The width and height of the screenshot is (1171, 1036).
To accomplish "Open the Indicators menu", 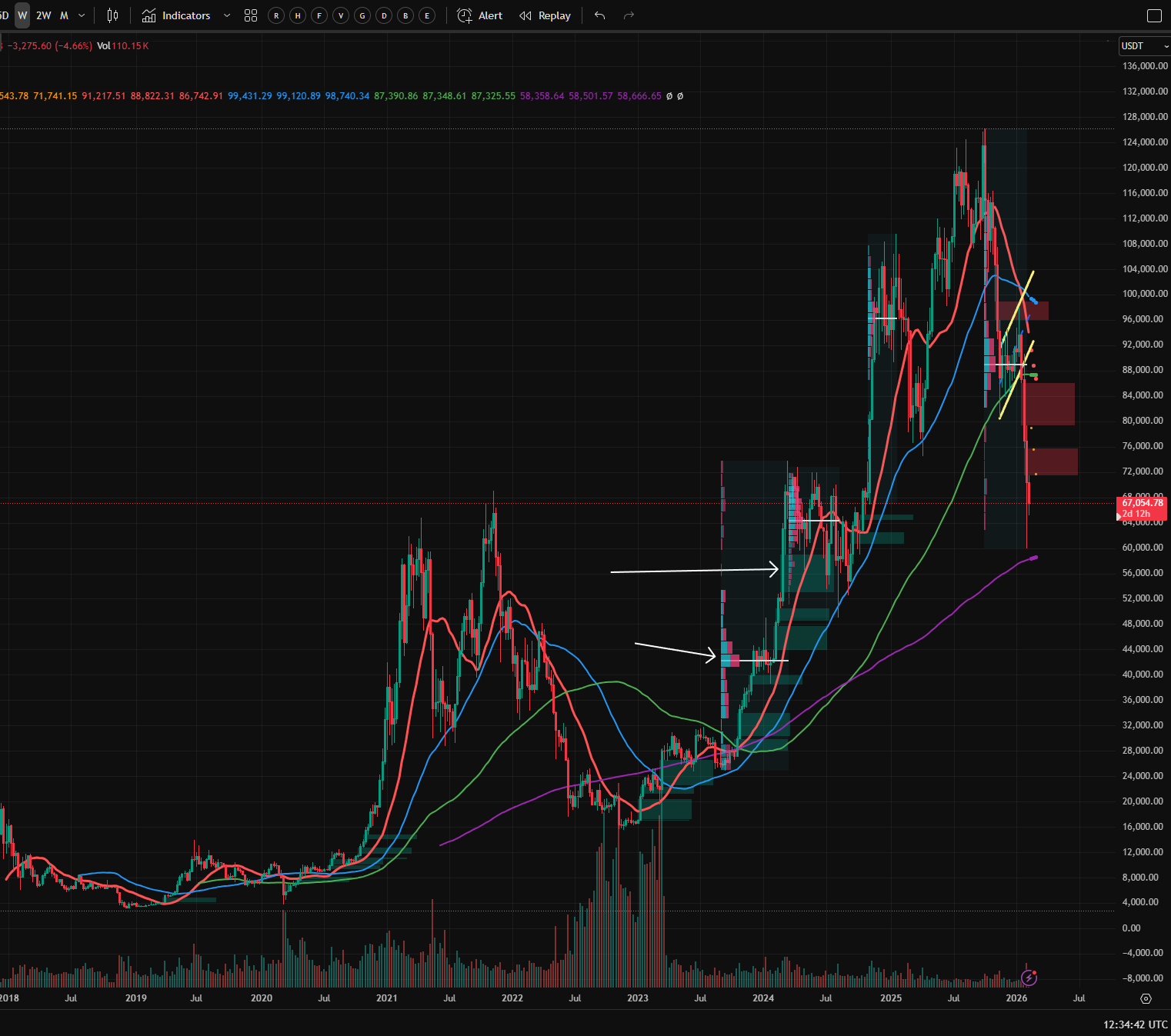I will [x=176, y=15].
